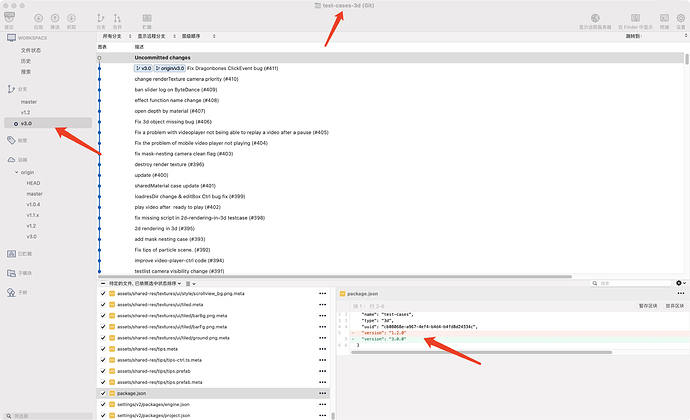Uncheck the barBg.png.meta file checkbox
This screenshot has height=420, width=690.
click(103, 316)
